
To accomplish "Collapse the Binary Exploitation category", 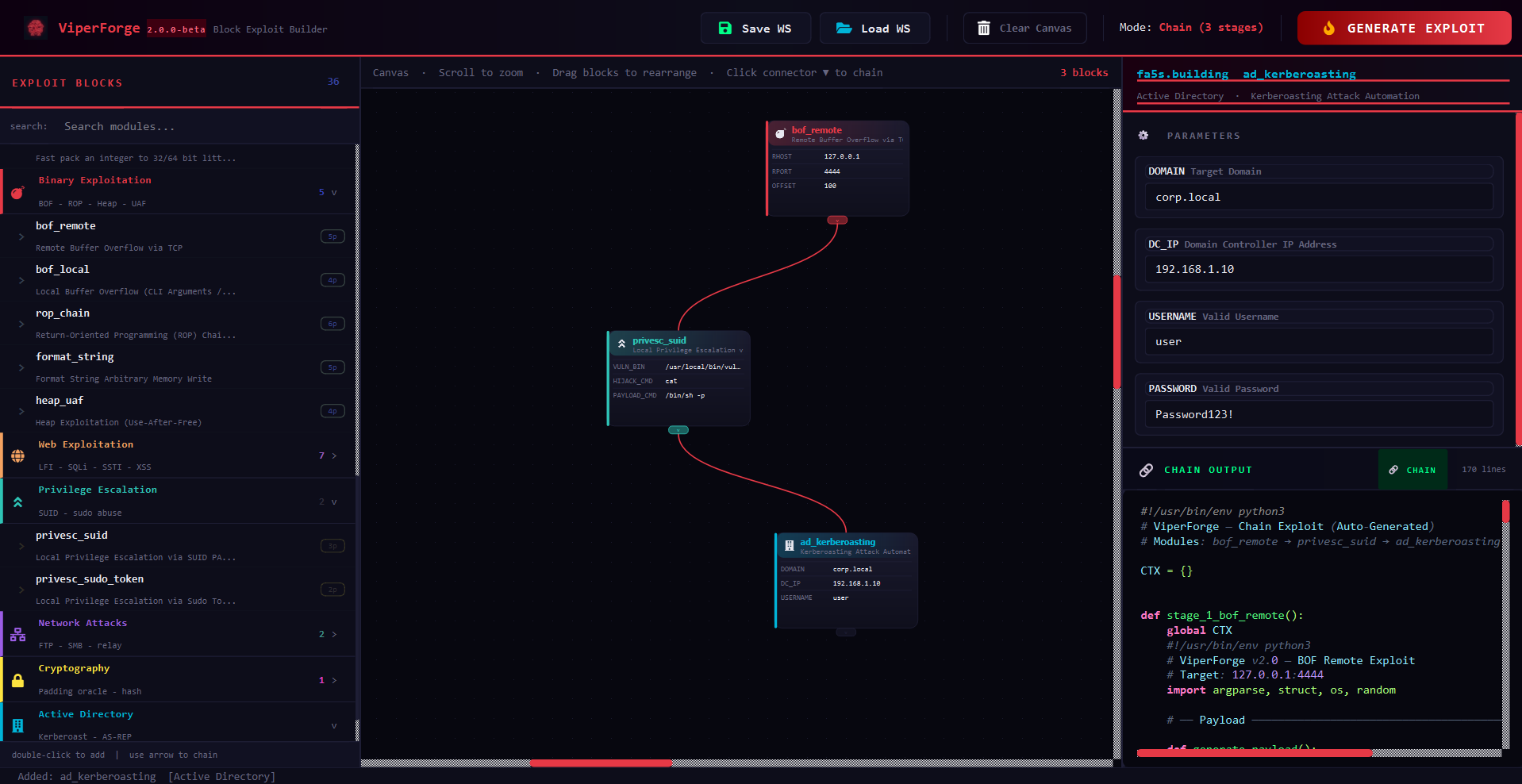I will 334,192.
